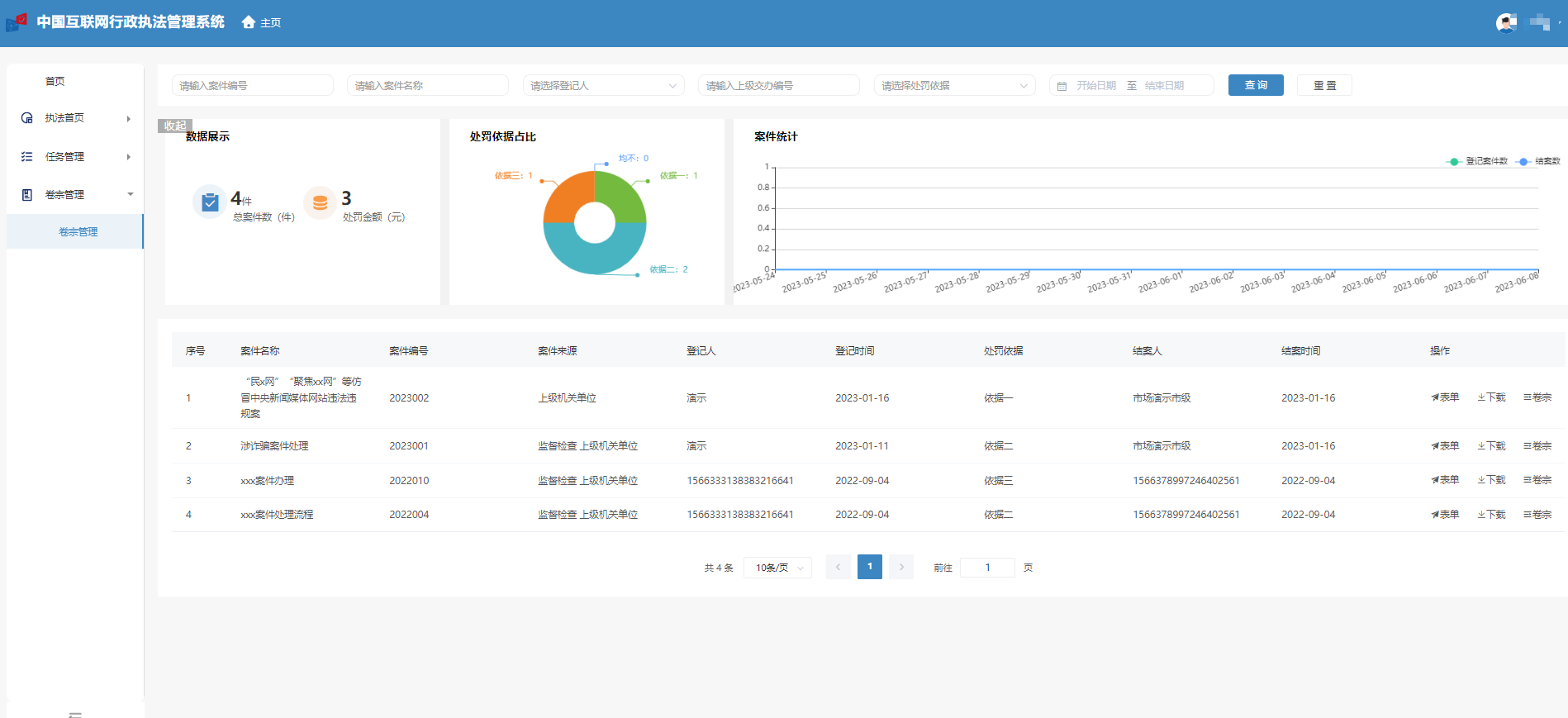The height and width of the screenshot is (718, 1568).
Task: Click the 案件编号 column header
Action: (x=408, y=351)
